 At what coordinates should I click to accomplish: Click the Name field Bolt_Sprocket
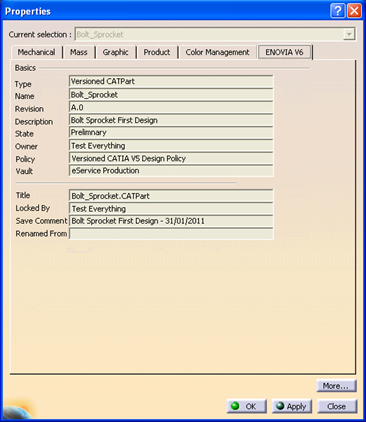[x=171, y=95]
